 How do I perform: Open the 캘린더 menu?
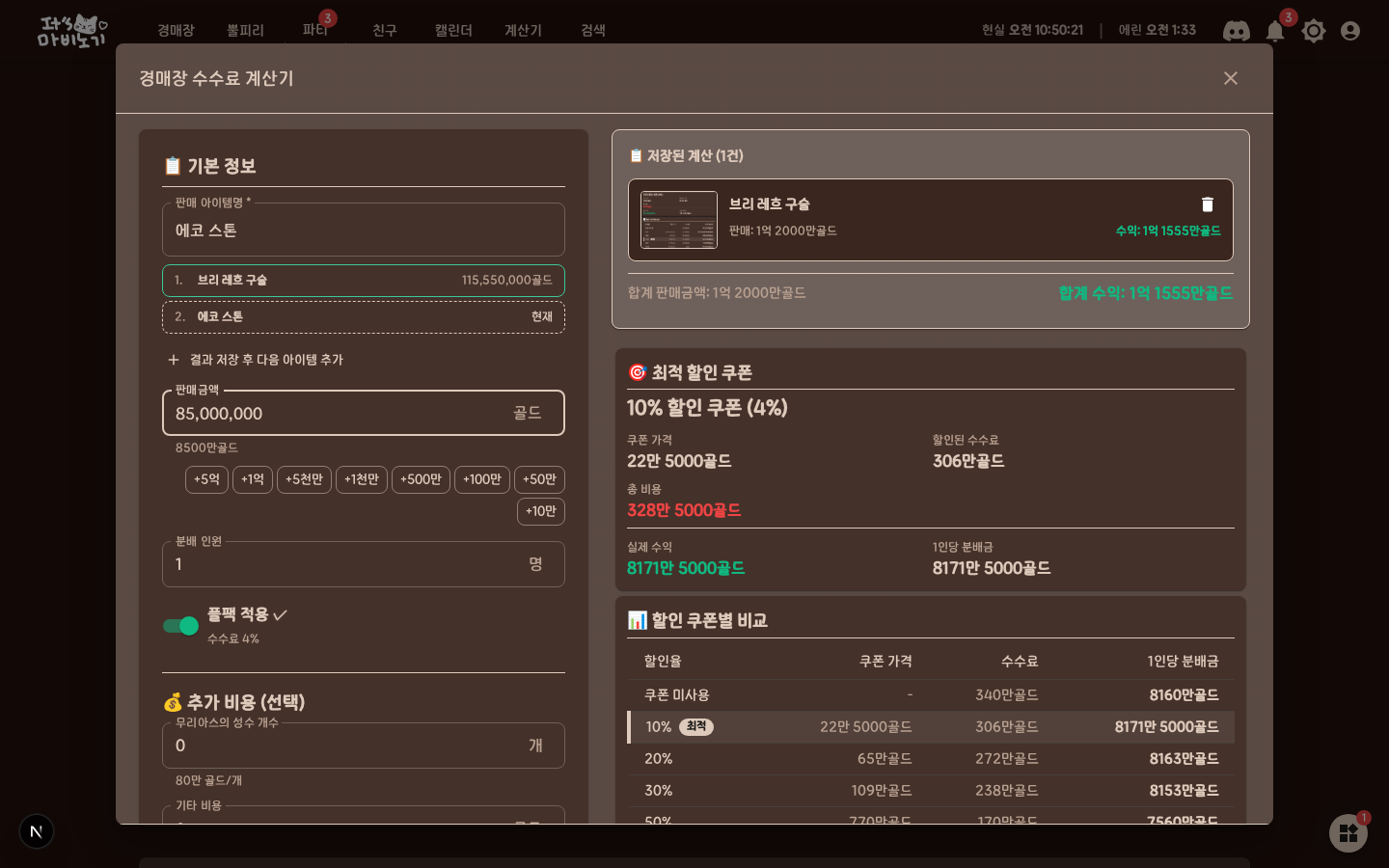(x=453, y=31)
